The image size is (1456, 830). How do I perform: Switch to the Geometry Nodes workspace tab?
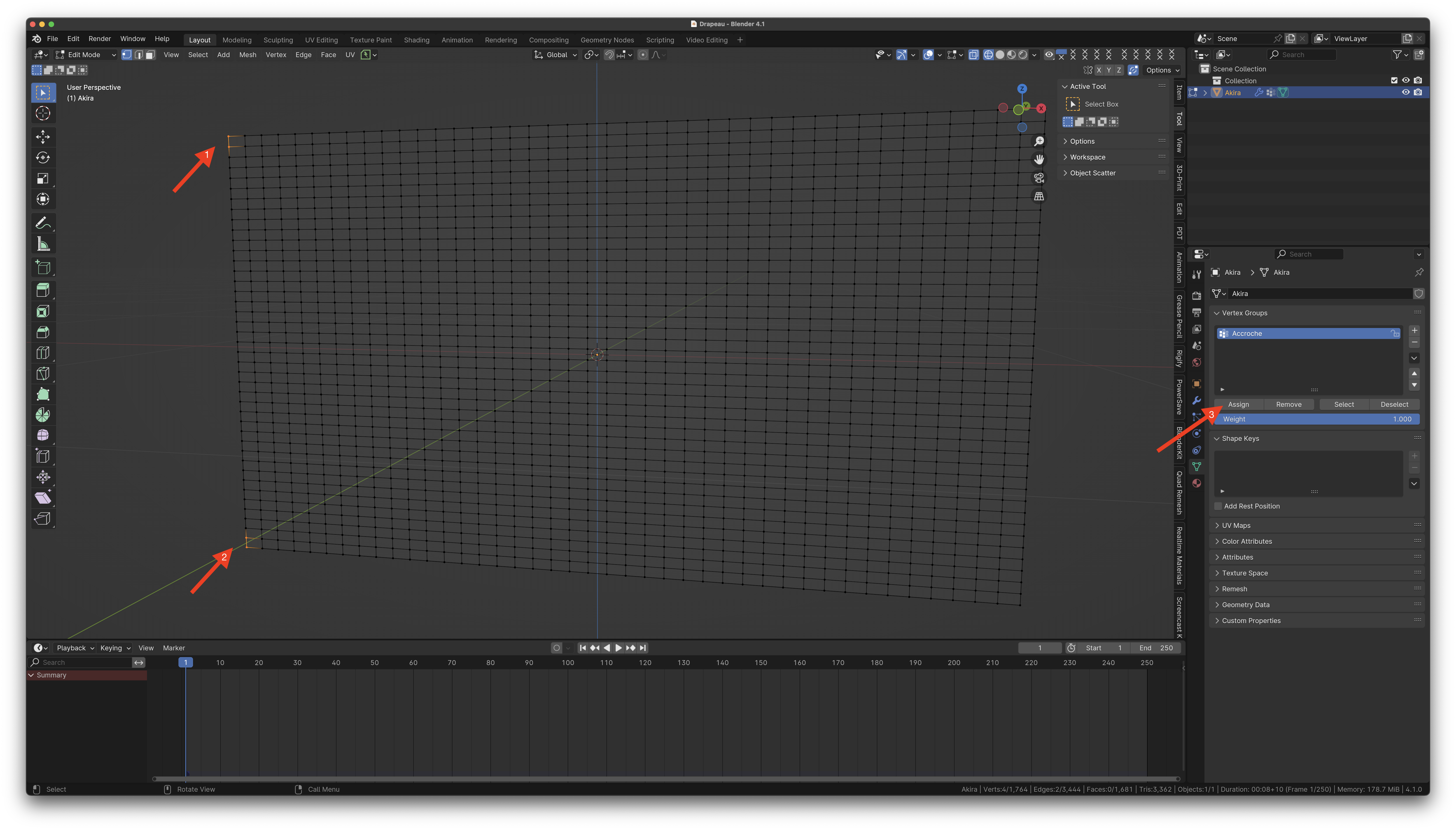click(607, 40)
